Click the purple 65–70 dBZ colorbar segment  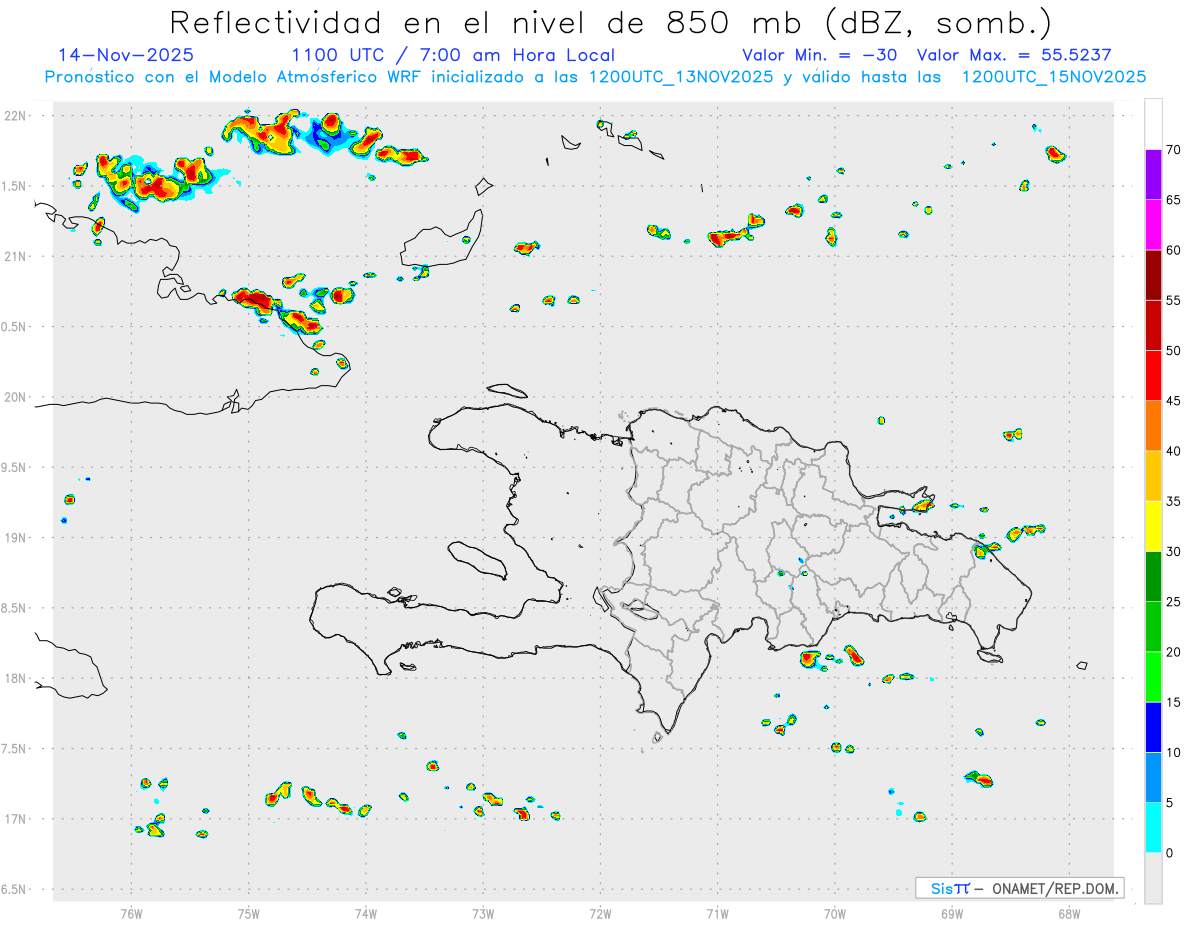[1153, 175]
